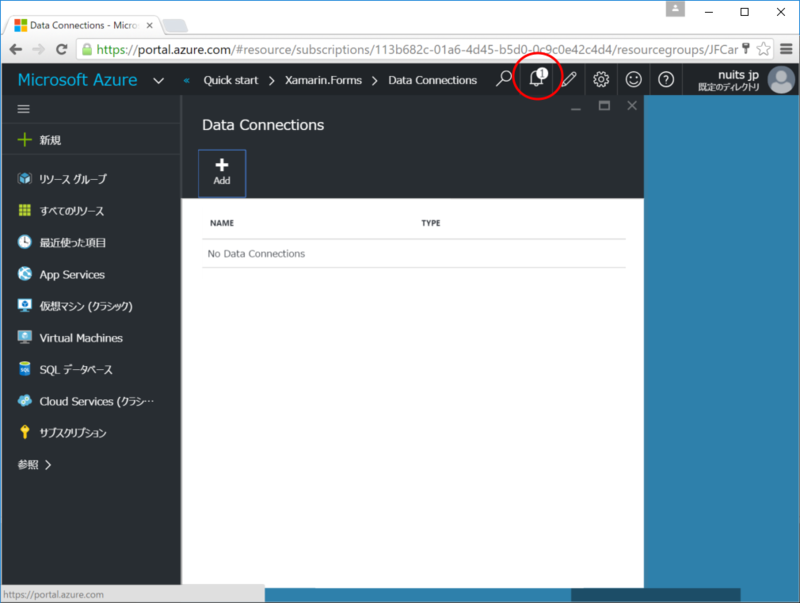This screenshot has height=603, width=800.
Task: Open 最近使った項目 menu item
Action: point(91,242)
